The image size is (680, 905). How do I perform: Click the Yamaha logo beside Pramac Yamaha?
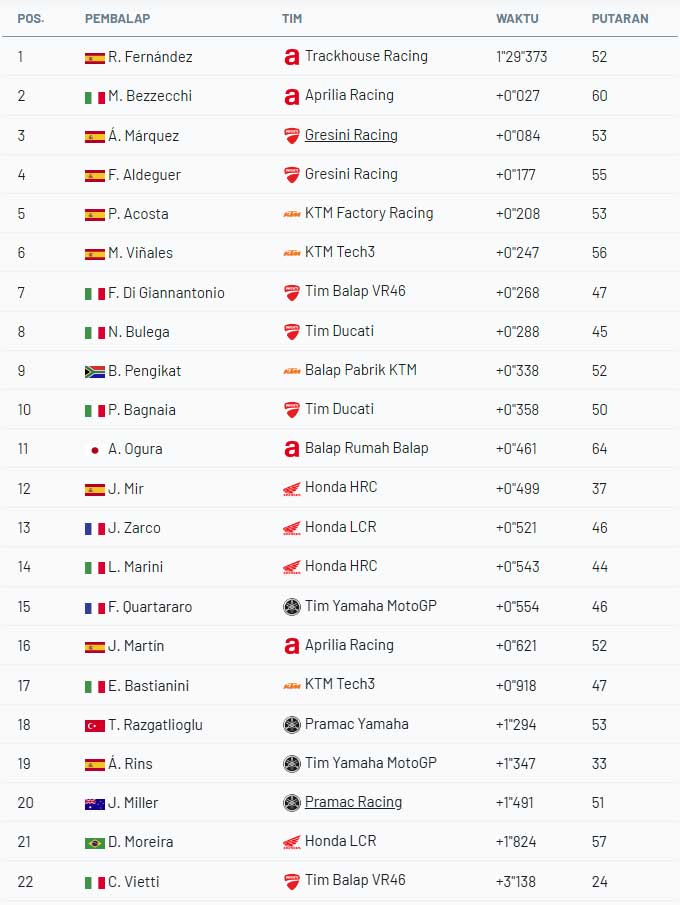292,725
